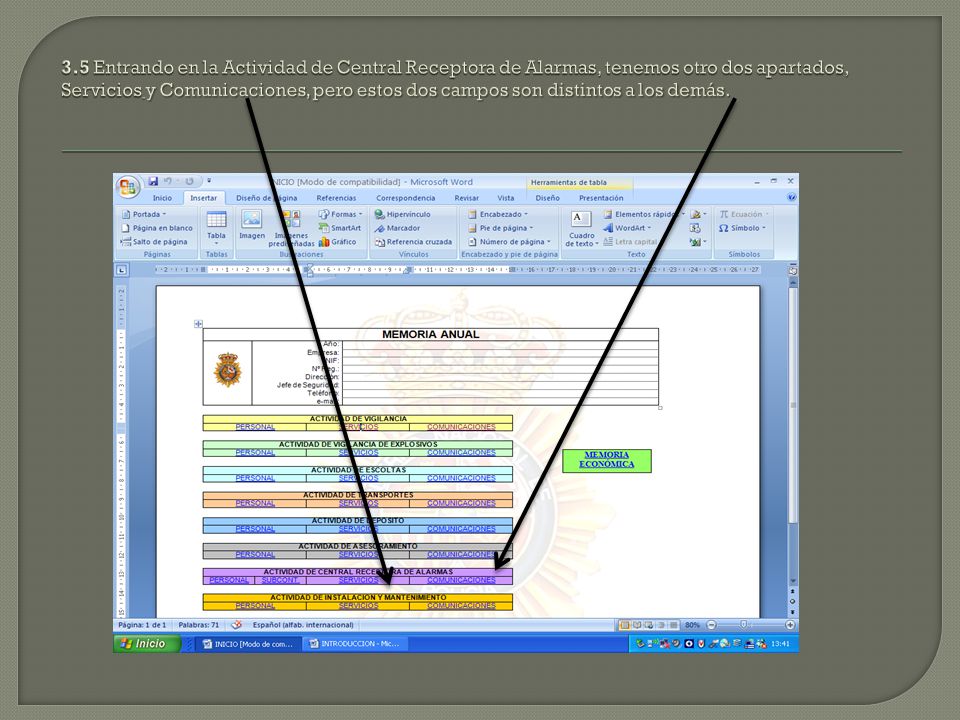The width and height of the screenshot is (960, 720).
Task: Insert an object from the Texto group
Action: 697,242
